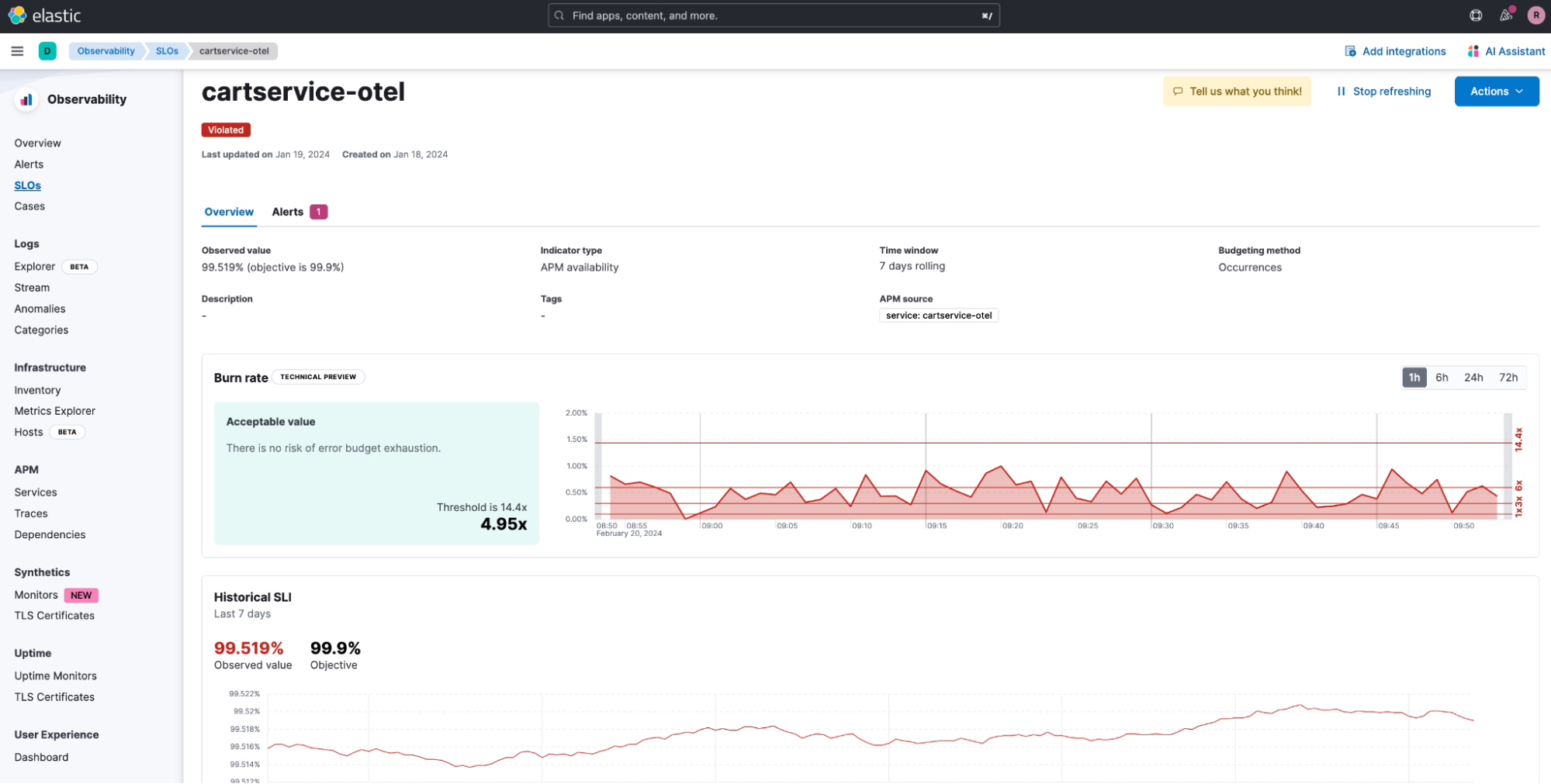Open the user profile avatar R
This screenshot has width=1551, height=784.
coord(1535,16)
